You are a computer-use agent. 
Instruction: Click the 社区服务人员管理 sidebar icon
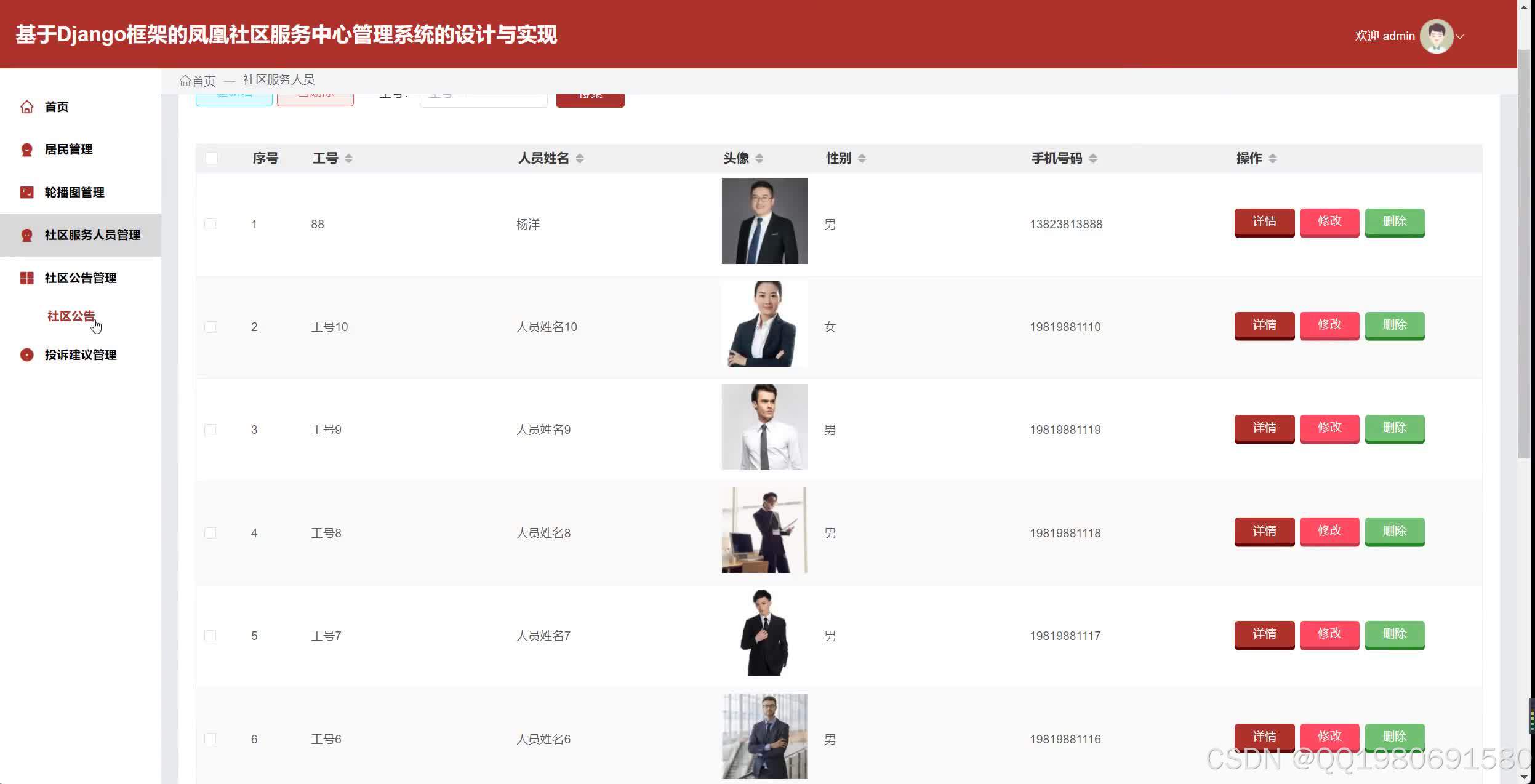pos(26,235)
